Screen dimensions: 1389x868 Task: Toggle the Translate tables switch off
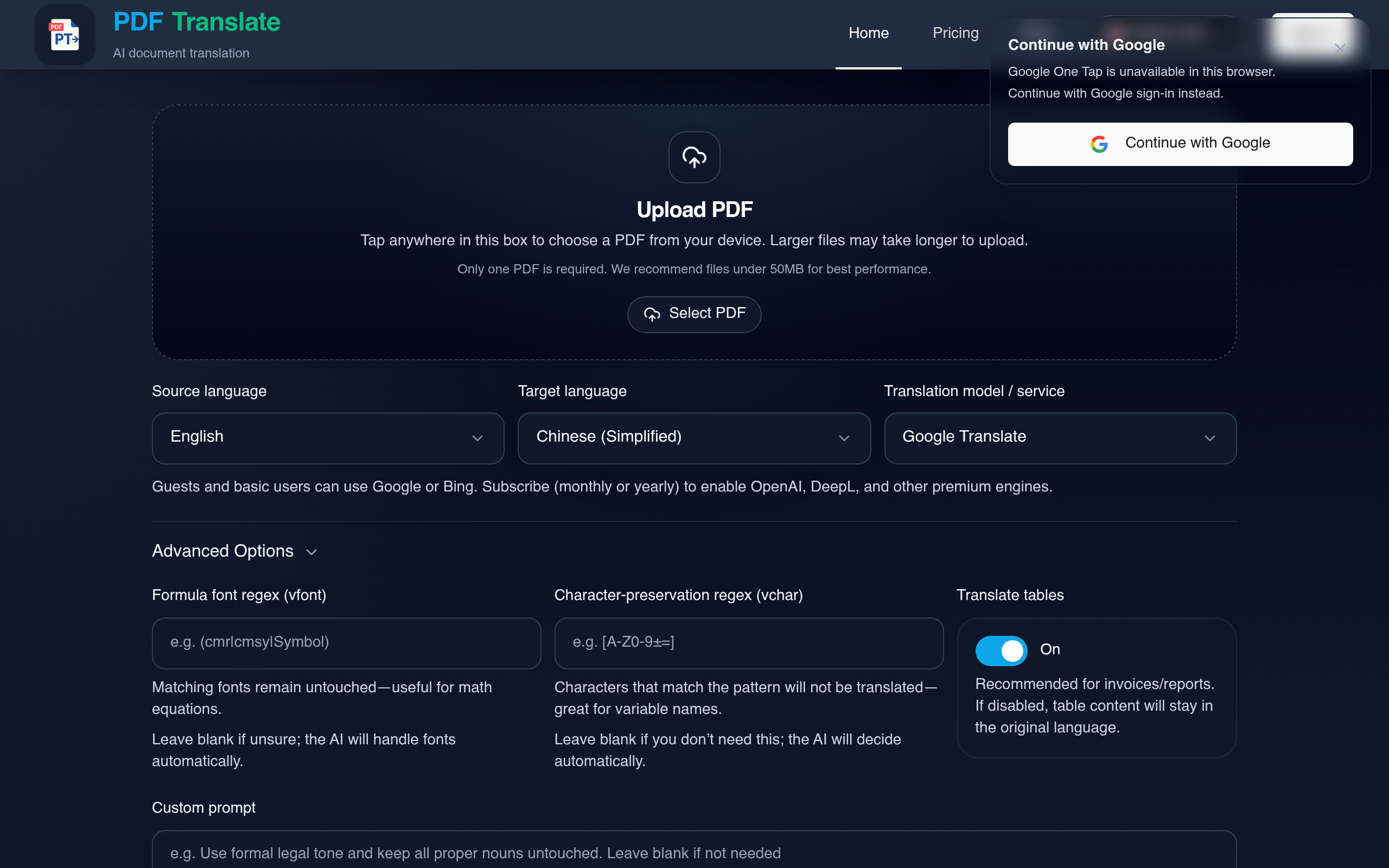pyautogui.click(x=1001, y=650)
